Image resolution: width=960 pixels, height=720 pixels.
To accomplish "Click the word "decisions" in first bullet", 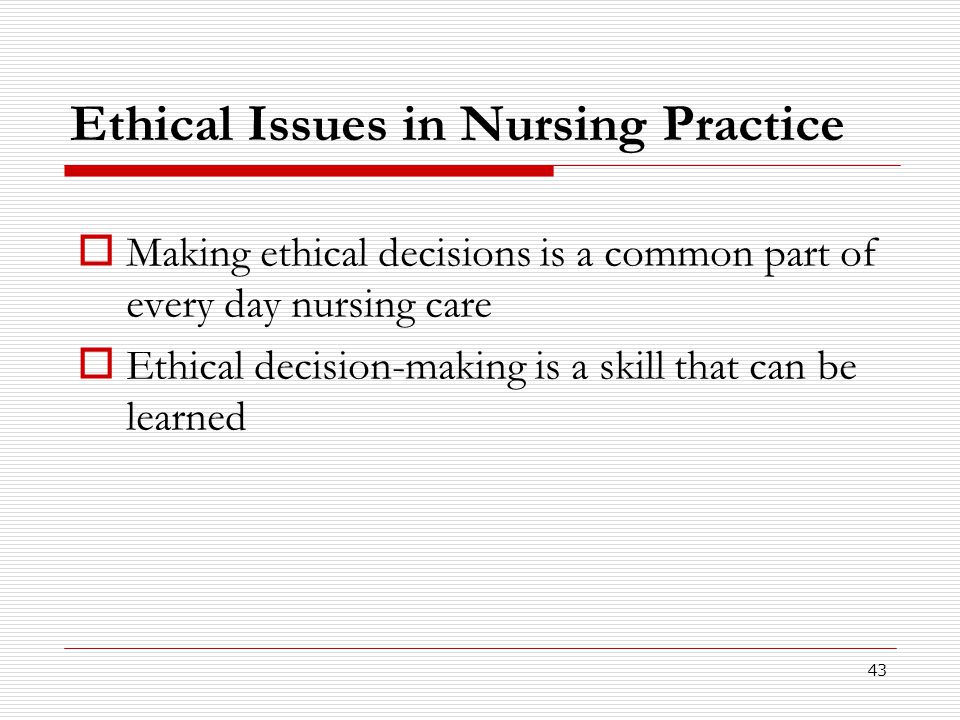I will click(x=454, y=252).
